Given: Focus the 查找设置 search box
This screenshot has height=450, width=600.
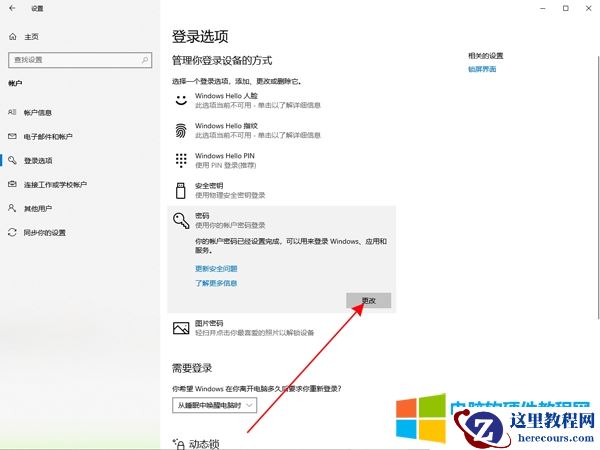Looking at the screenshot, I should (x=80, y=60).
